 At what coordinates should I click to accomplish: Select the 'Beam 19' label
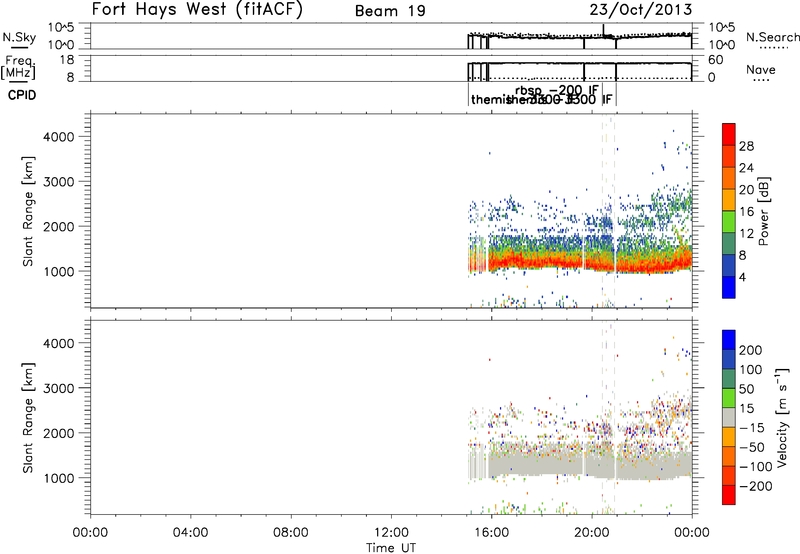[390, 11]
